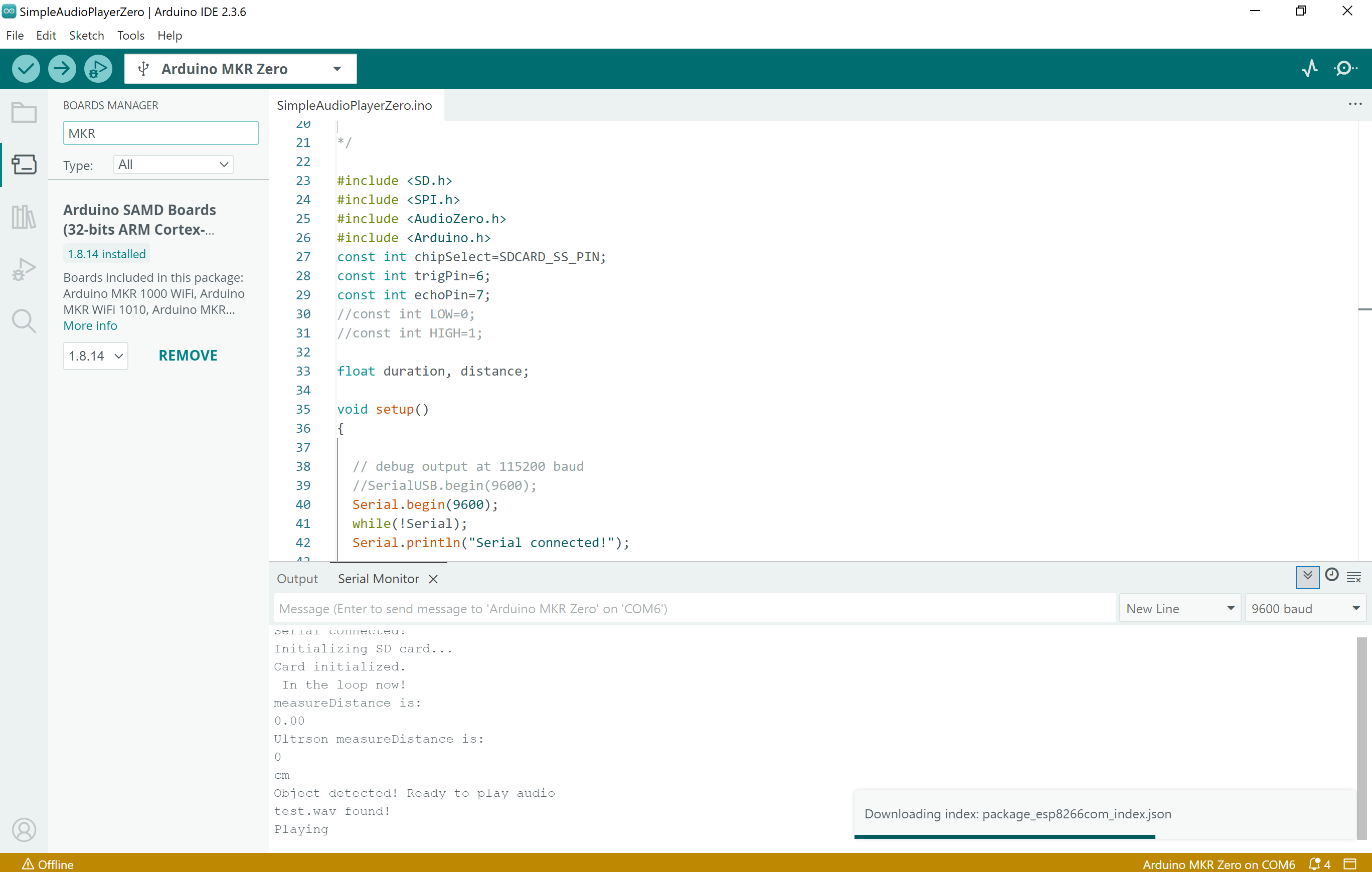Open the Sketchbook folder sidebar icon

pos(24,112)
